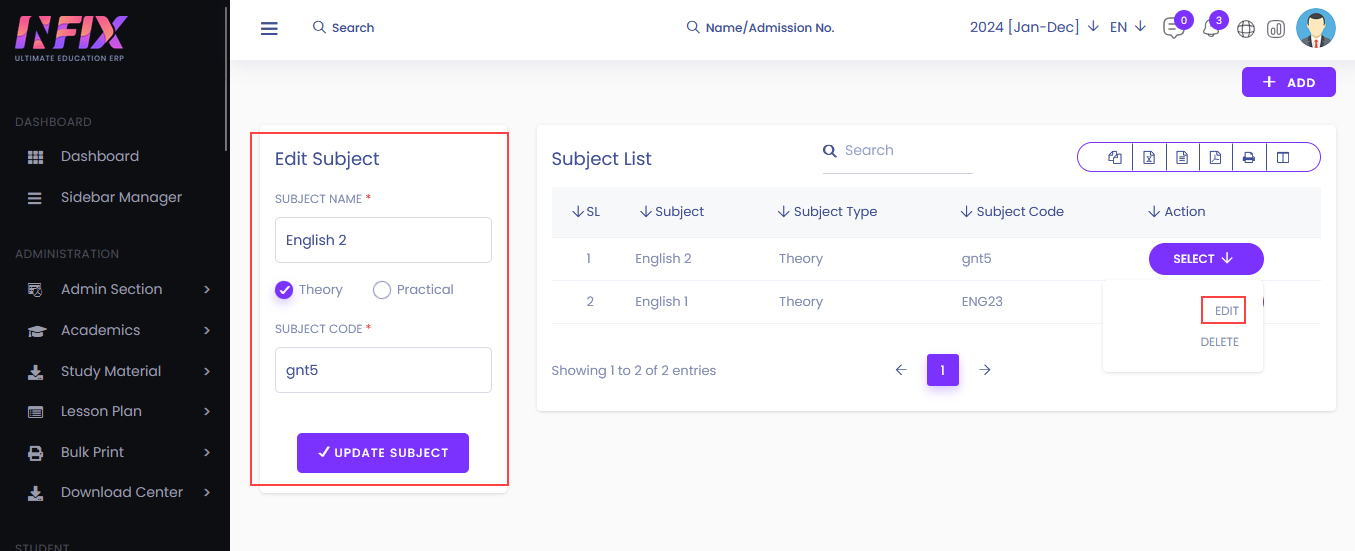The height and width of the screenshot is (551, 1355).
Task: Choose EDIT from the action menu
Action: (1226, 311)
